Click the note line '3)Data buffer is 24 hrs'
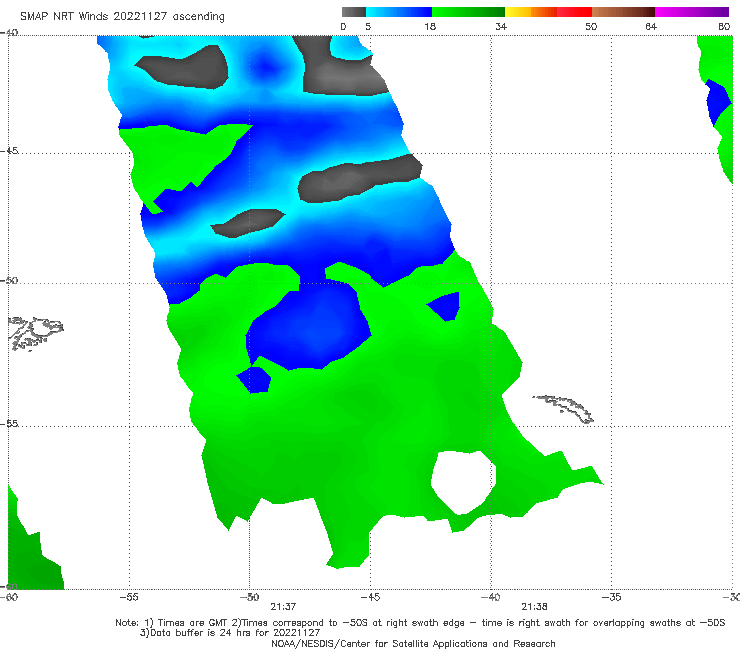740x650 pixels. click(x=230, y=633)
